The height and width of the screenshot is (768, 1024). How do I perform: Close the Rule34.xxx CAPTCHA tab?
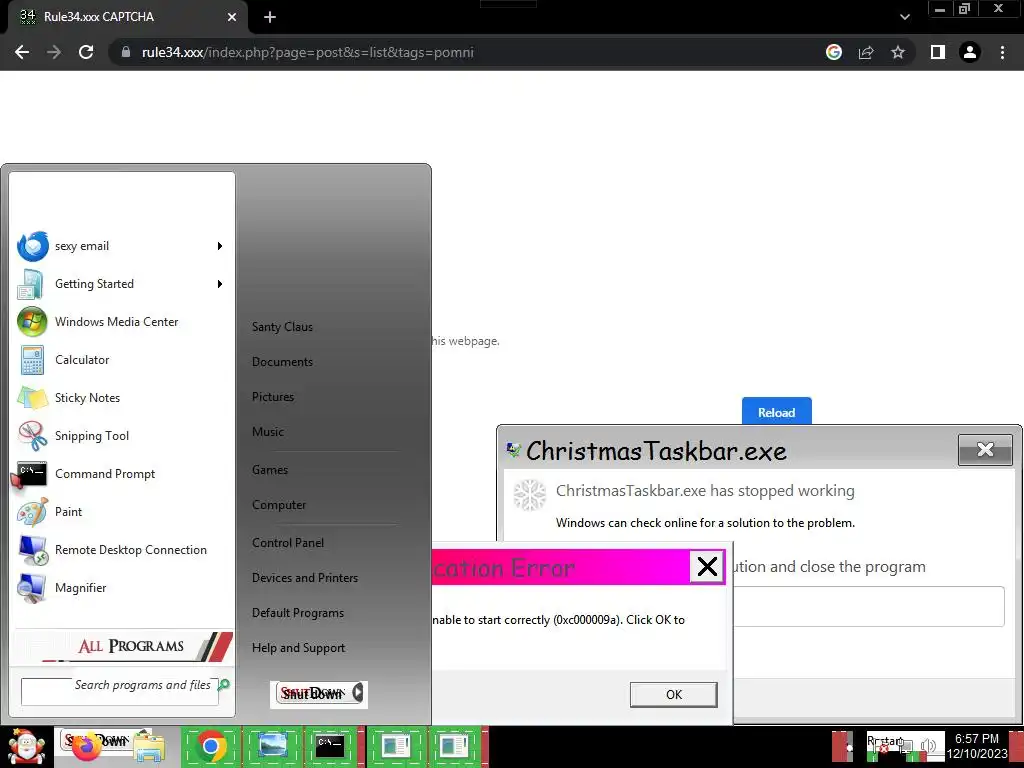232,17
